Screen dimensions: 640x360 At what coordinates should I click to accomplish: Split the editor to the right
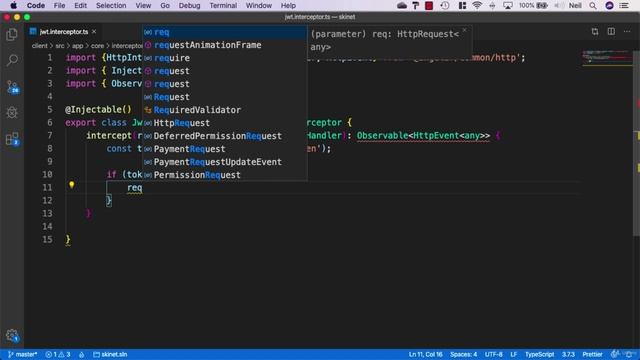[x=611, y=31]
